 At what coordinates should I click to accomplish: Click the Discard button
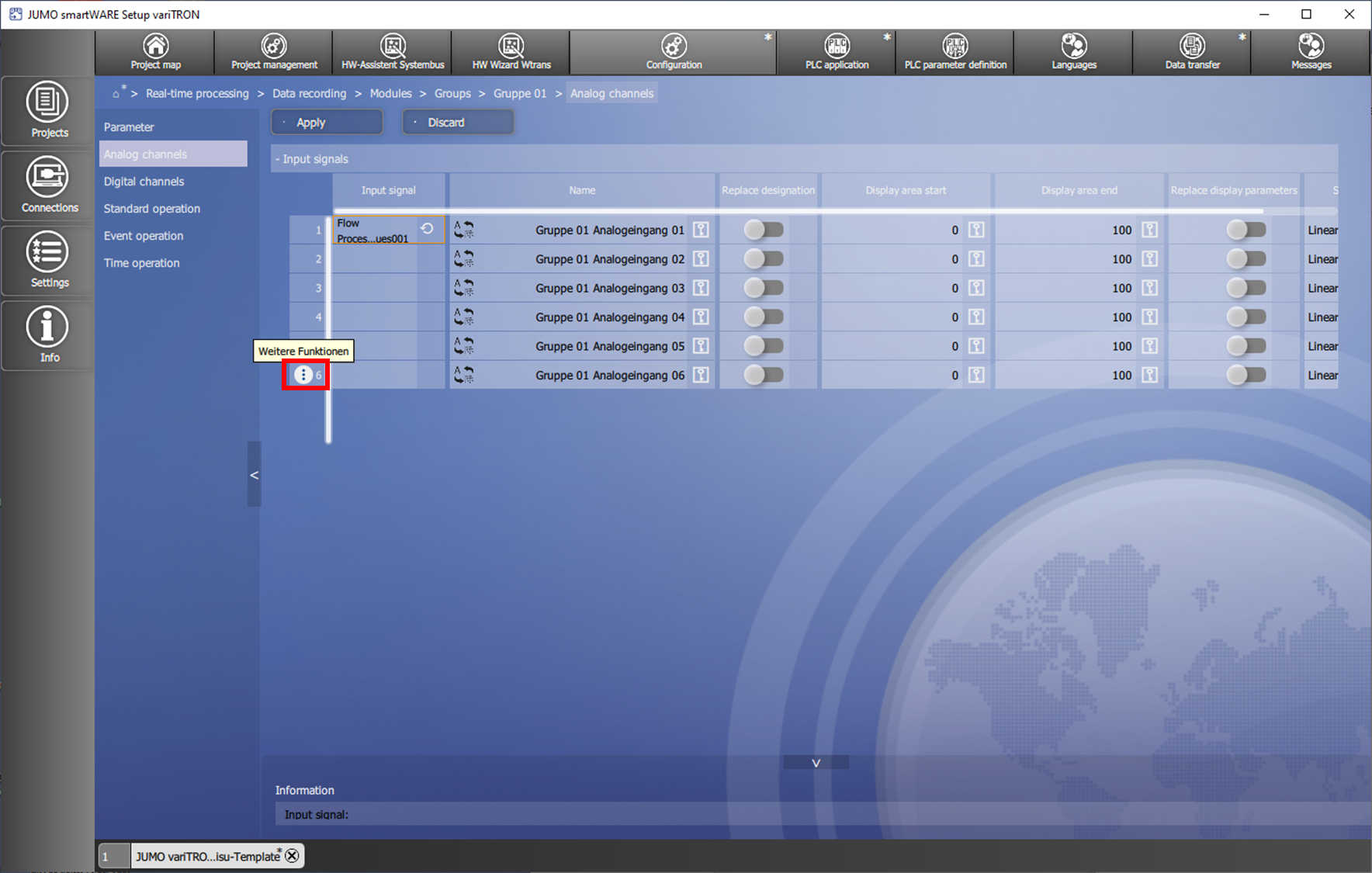click(458, 123)
